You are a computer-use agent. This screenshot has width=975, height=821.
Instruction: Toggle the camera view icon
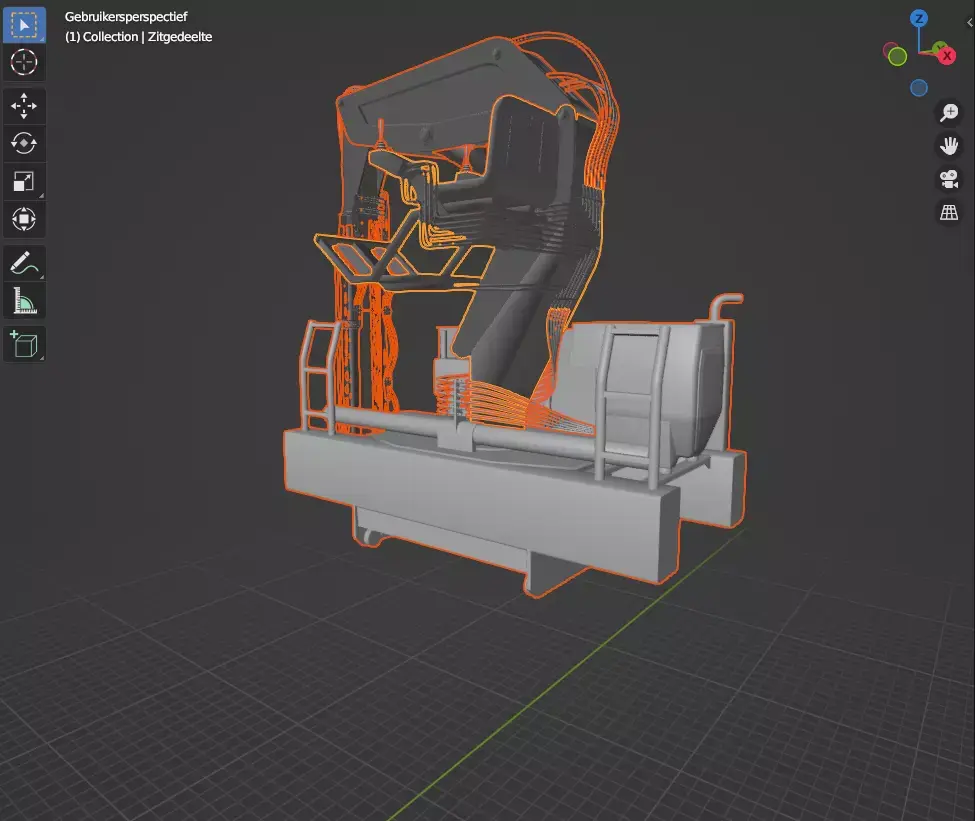949,179
